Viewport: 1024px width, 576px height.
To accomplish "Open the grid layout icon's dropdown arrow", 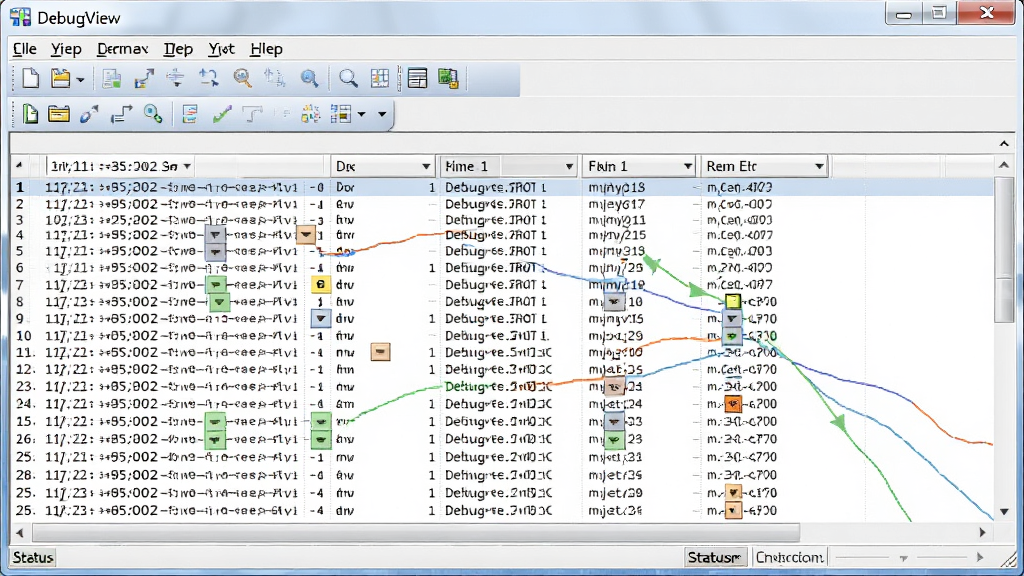I will point(361,115).
